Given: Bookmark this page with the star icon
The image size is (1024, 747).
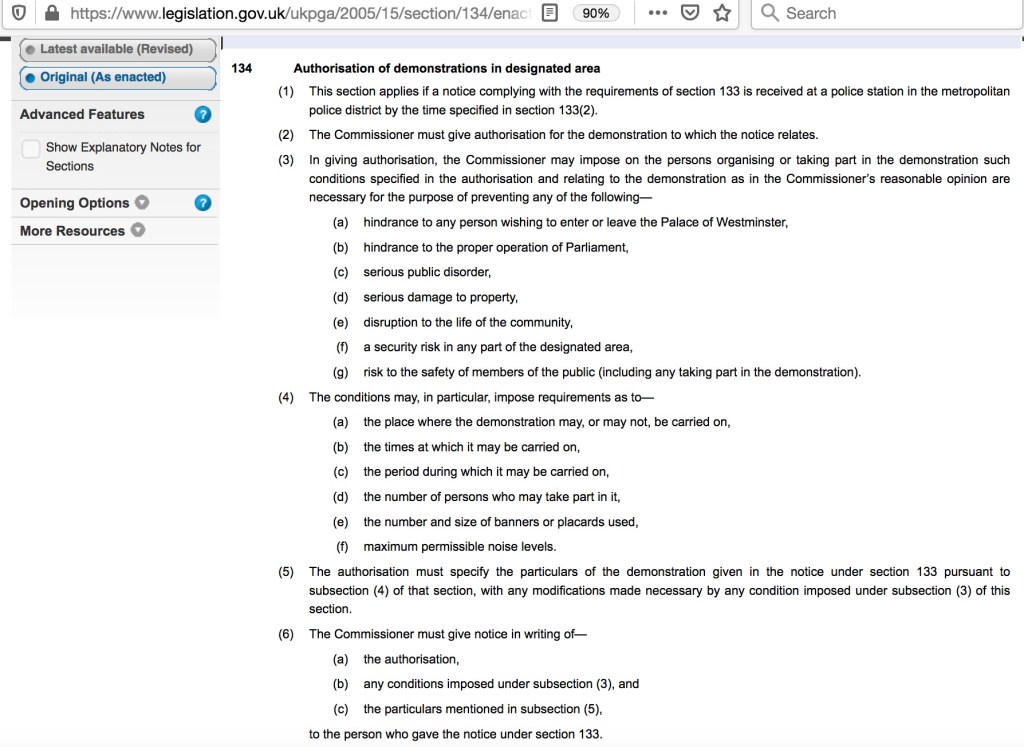Looking at the screenshot, I should pyautogui.click(x=721, y=13).
